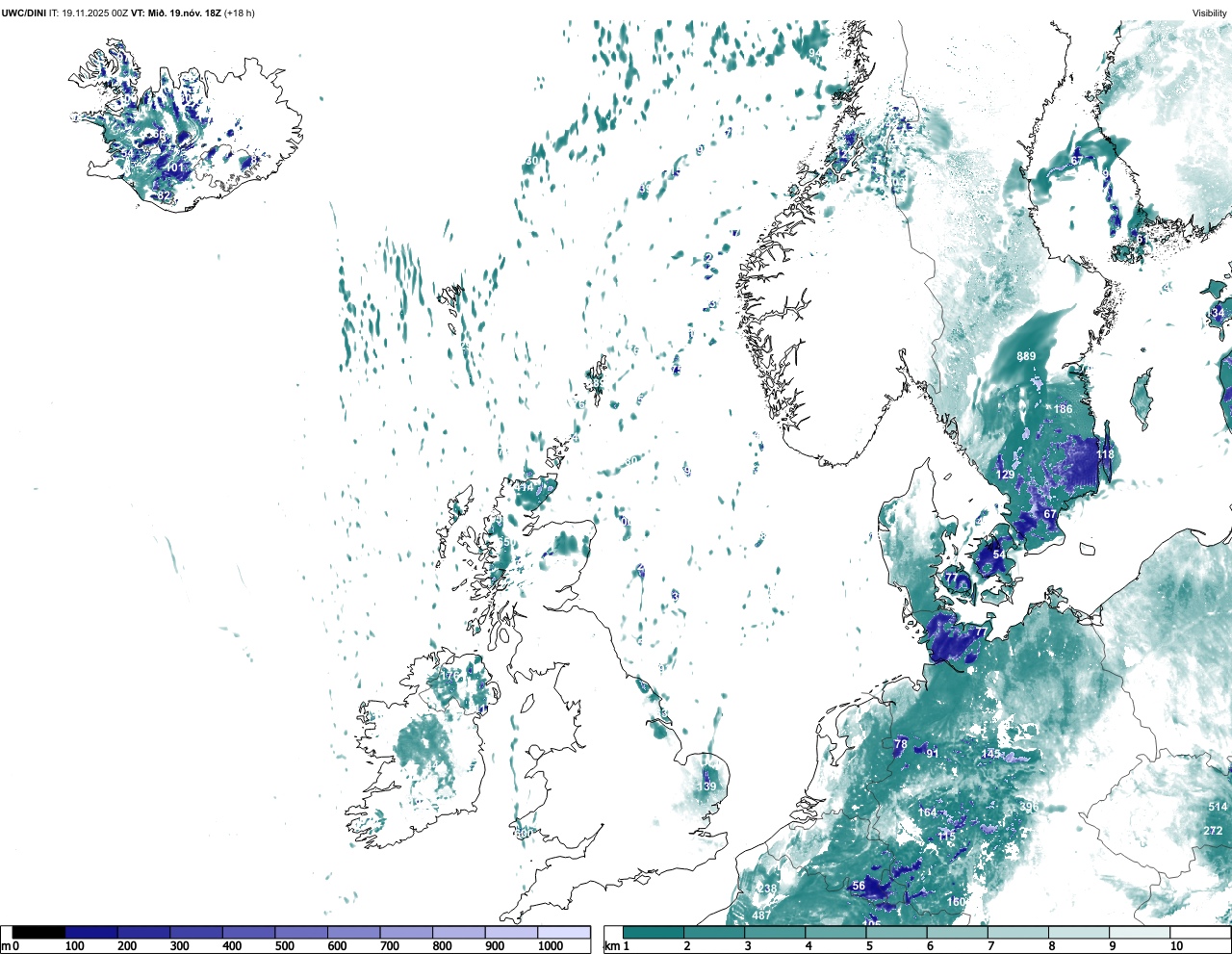Click the '889' visibility value over Sweden
The image size is (1232, 954).
coord(1027,356)
